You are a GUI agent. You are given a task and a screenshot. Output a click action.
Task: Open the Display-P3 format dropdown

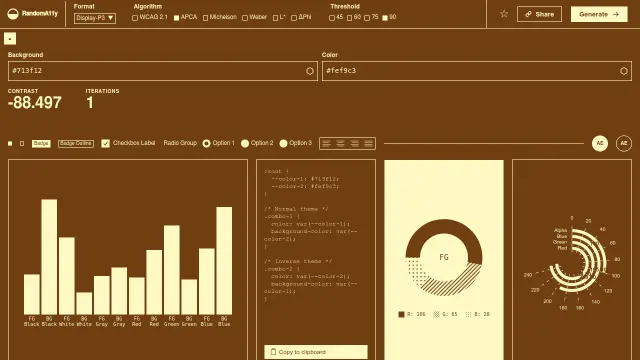(95, 18)
